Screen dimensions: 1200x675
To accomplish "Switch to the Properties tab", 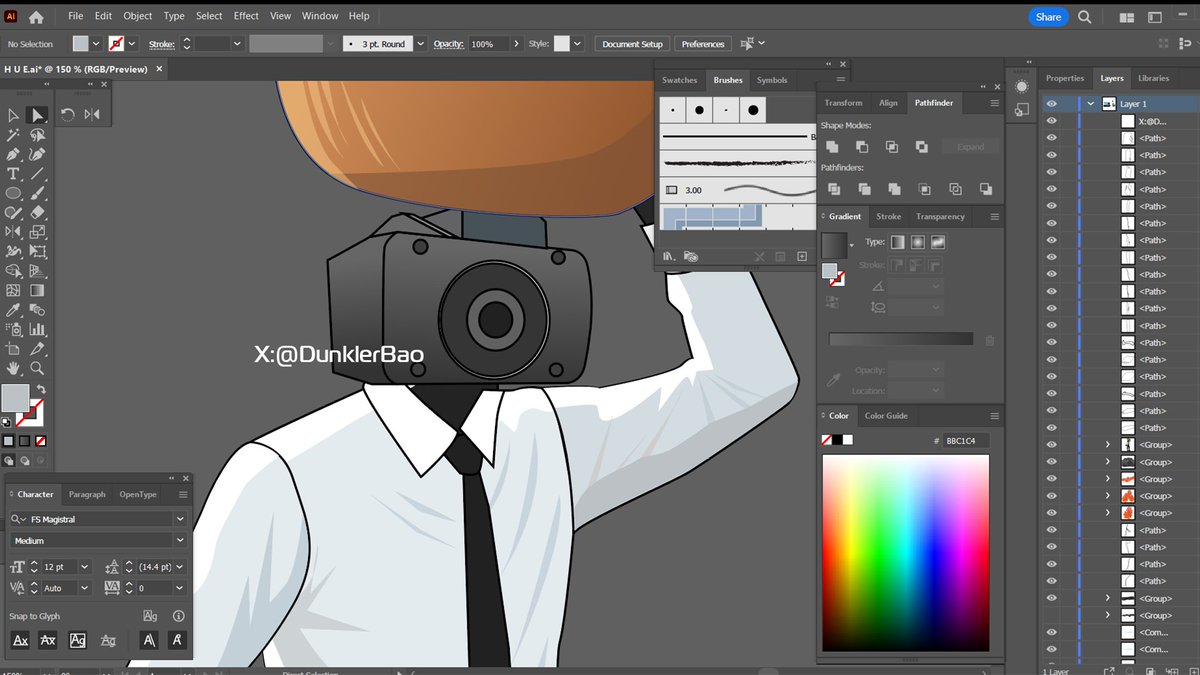I will point(1065,78).
